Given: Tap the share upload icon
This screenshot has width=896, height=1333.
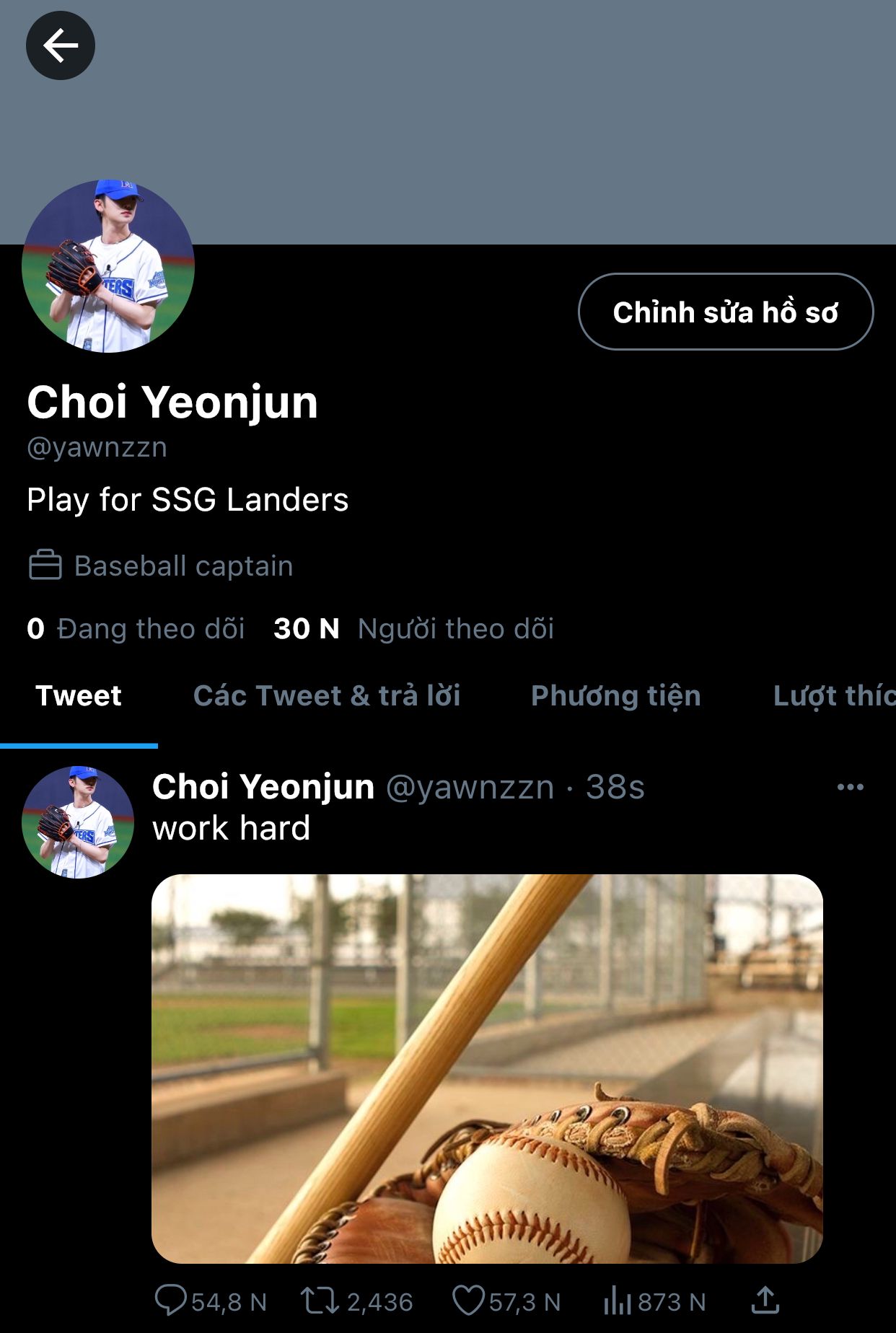Looking at the screenshot, I should pyautogui.click(x=765, y=1300).
